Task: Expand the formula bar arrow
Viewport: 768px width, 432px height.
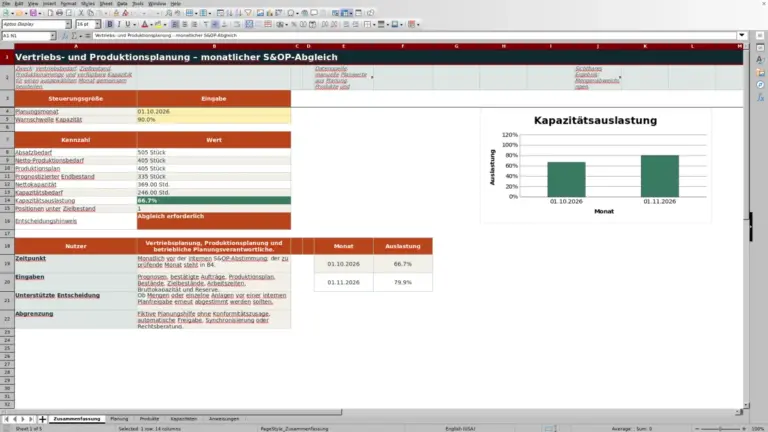Action: click(742, 35)
